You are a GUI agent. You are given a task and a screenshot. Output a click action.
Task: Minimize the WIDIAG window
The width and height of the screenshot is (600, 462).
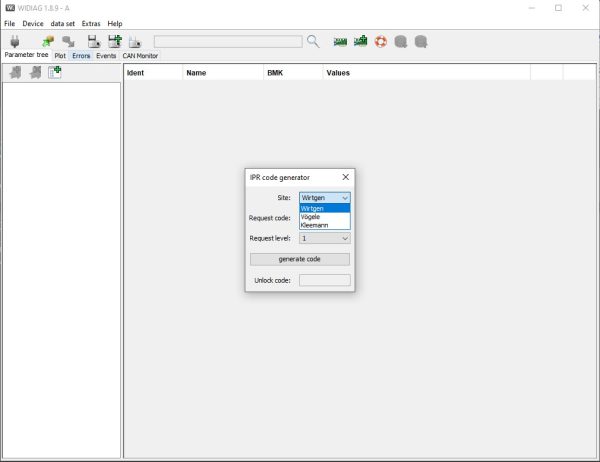(x=532, y=8)
